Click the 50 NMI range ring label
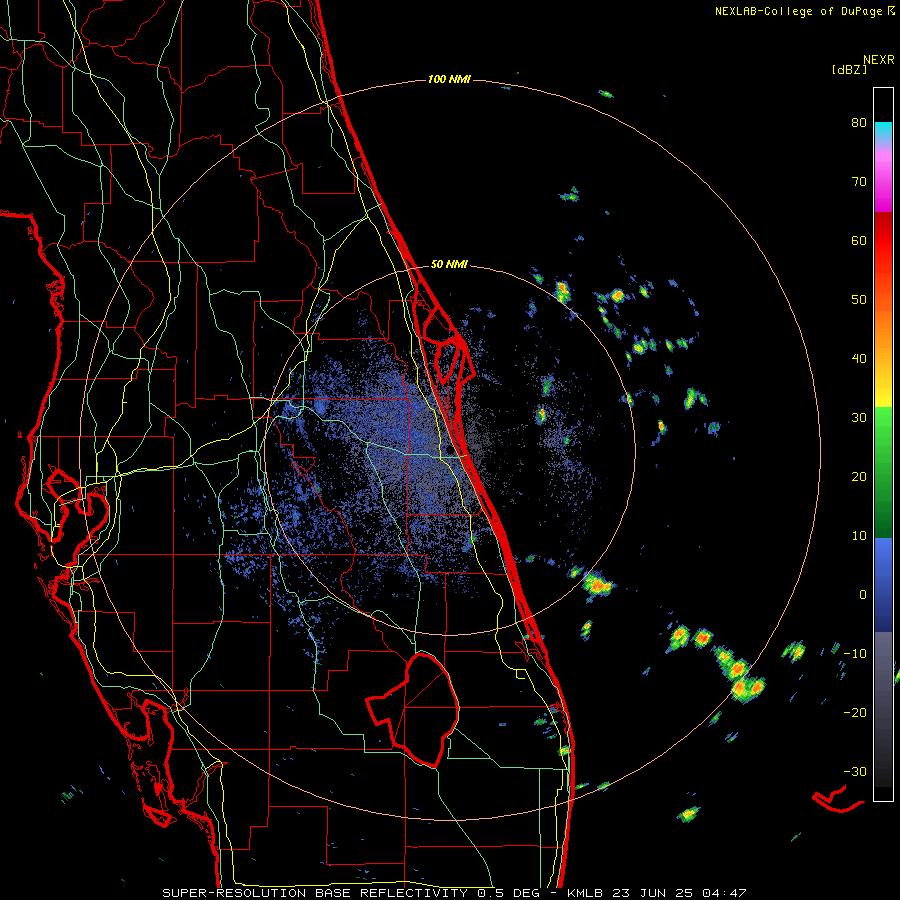The image size is (900, 900). click(449, 265)
